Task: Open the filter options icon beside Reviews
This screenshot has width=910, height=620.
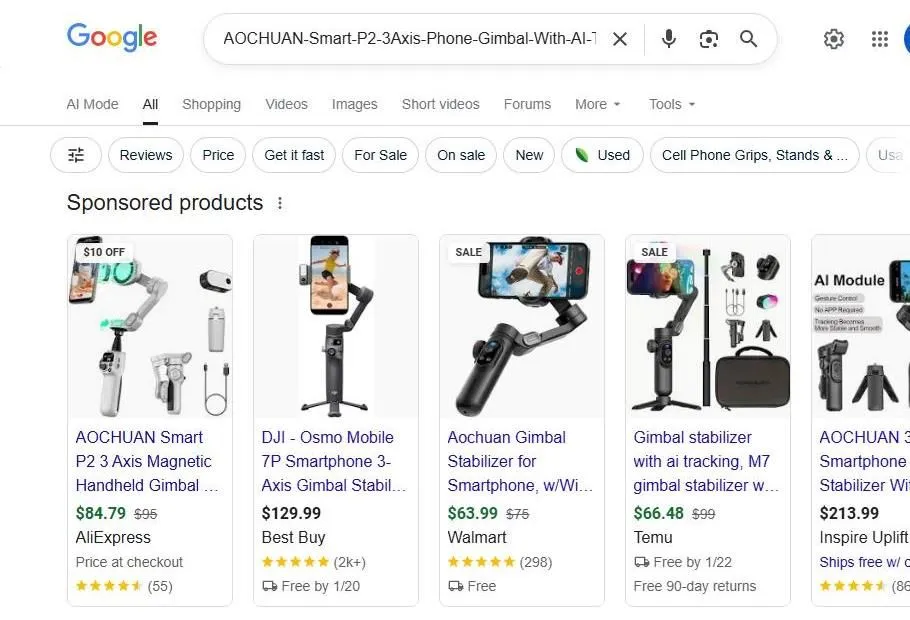Action: [75, 155]
